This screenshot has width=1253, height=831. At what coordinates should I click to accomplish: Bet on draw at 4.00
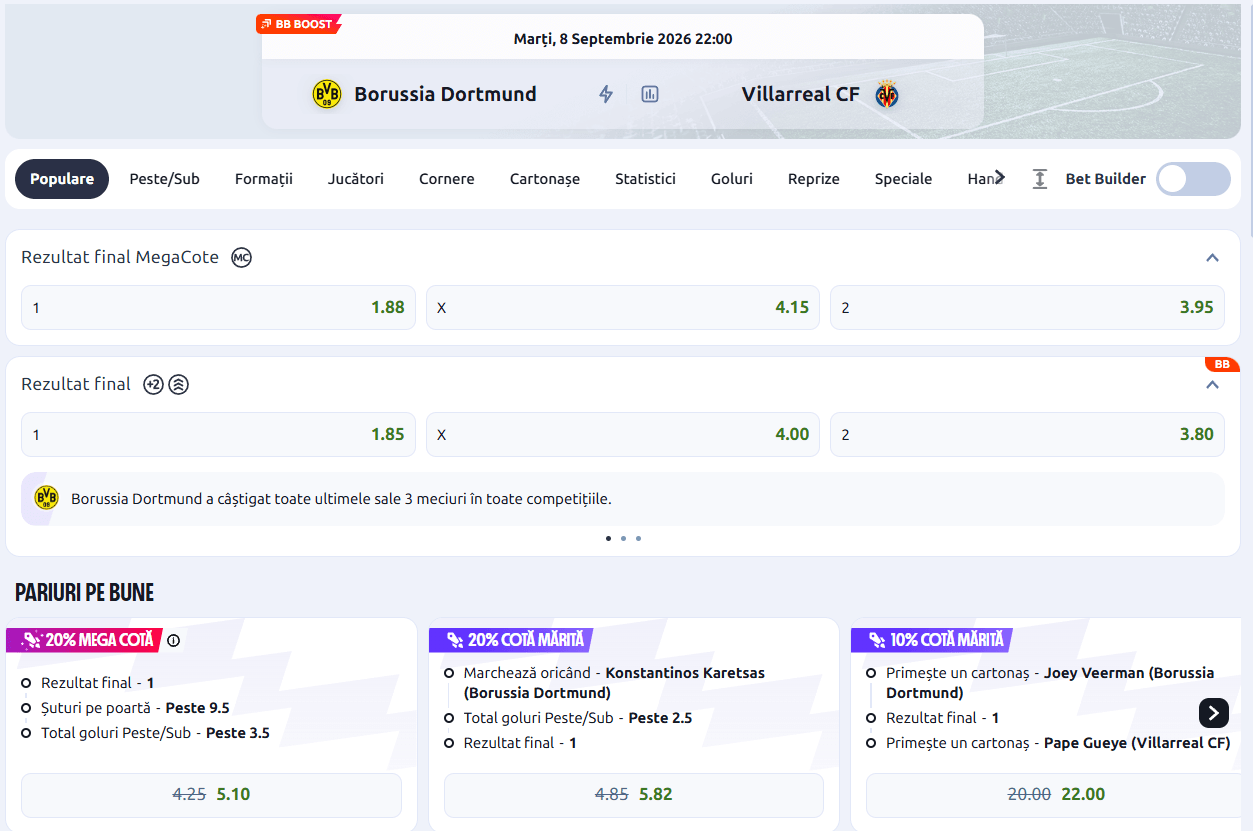click(623, 435)
